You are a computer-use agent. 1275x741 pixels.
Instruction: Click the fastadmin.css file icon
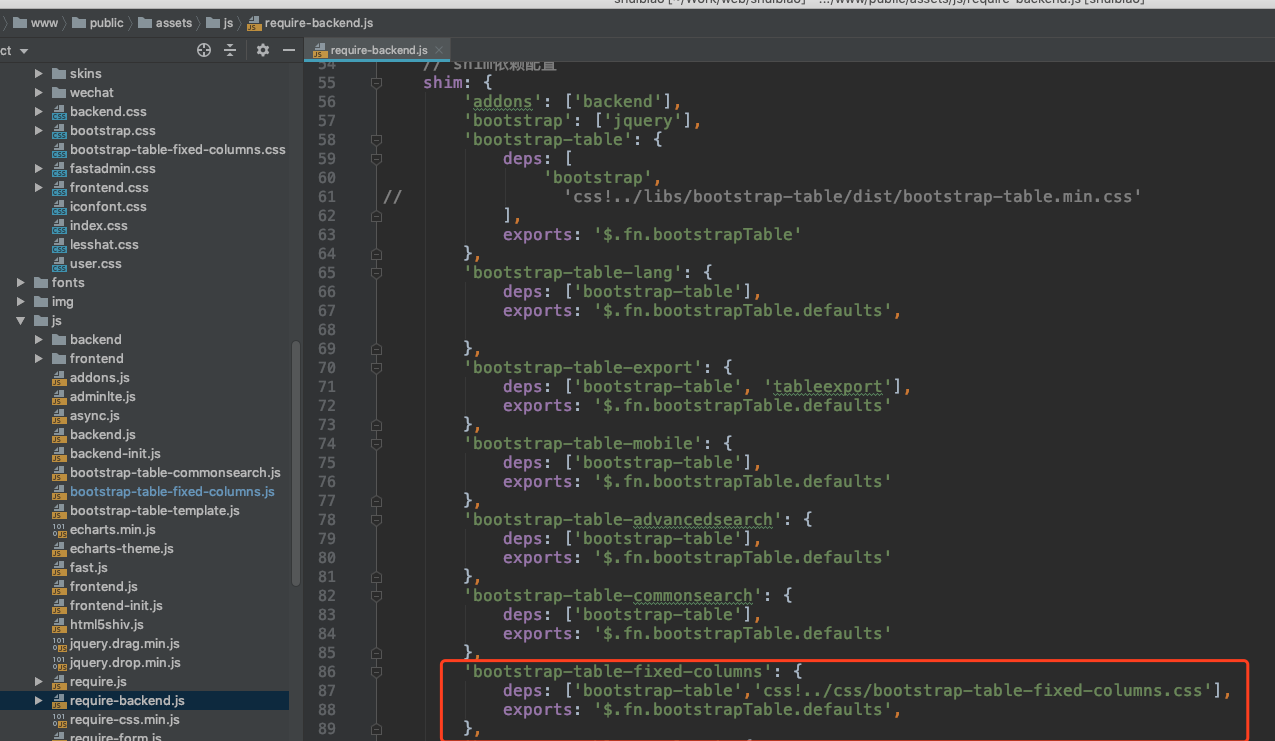59,169
